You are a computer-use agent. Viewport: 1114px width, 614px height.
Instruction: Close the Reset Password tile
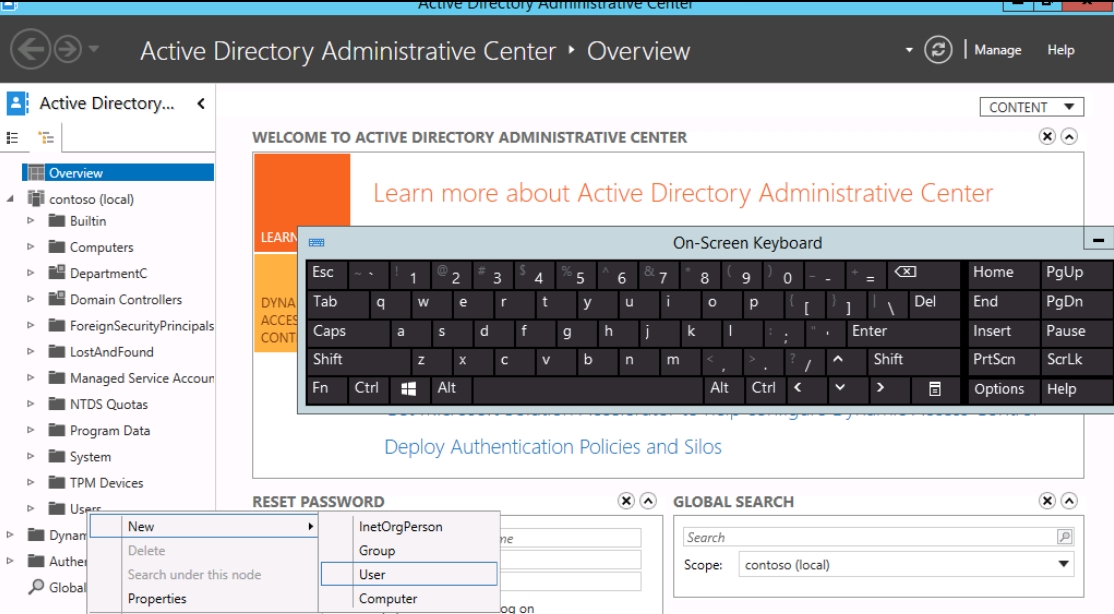coord(626,501)
